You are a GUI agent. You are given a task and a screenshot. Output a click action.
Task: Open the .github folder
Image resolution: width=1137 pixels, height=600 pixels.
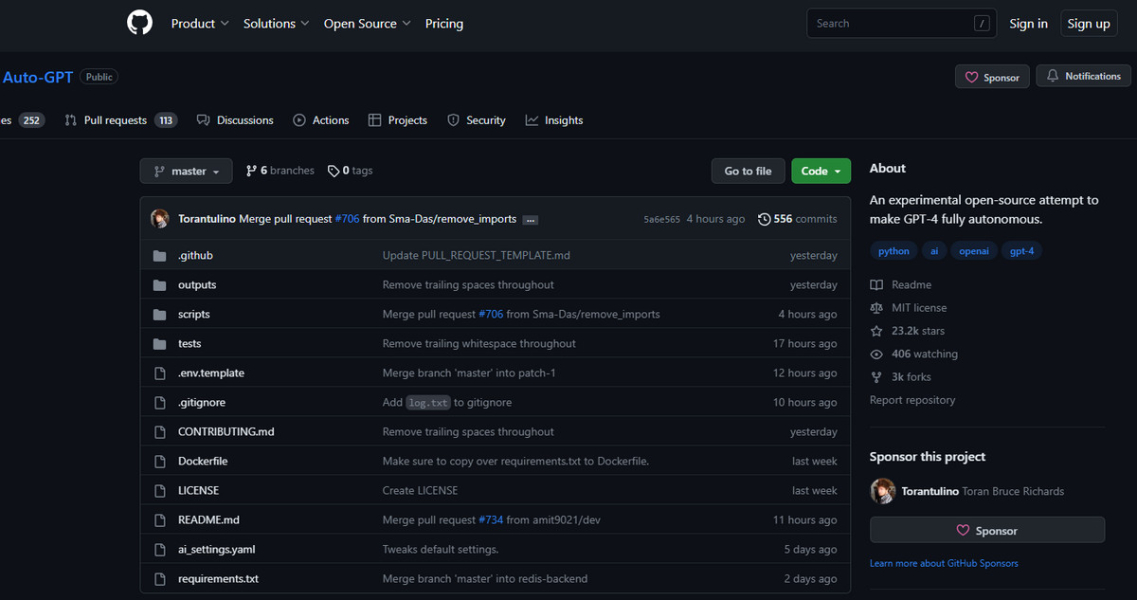pos(195,255)
